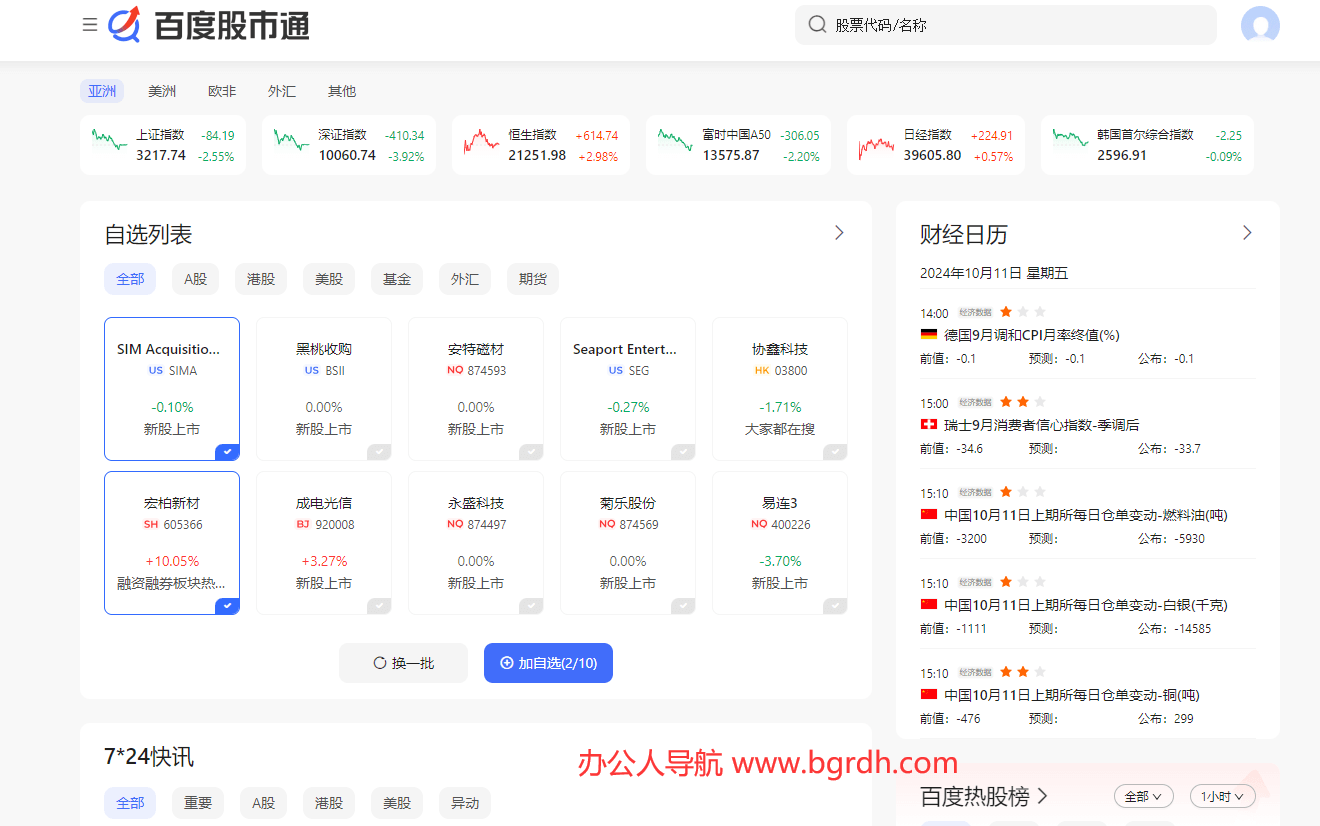Viewport: 1320px width, 826px height.
Task: Open the 1小时 dropdown
Action: click(1222, 797)
